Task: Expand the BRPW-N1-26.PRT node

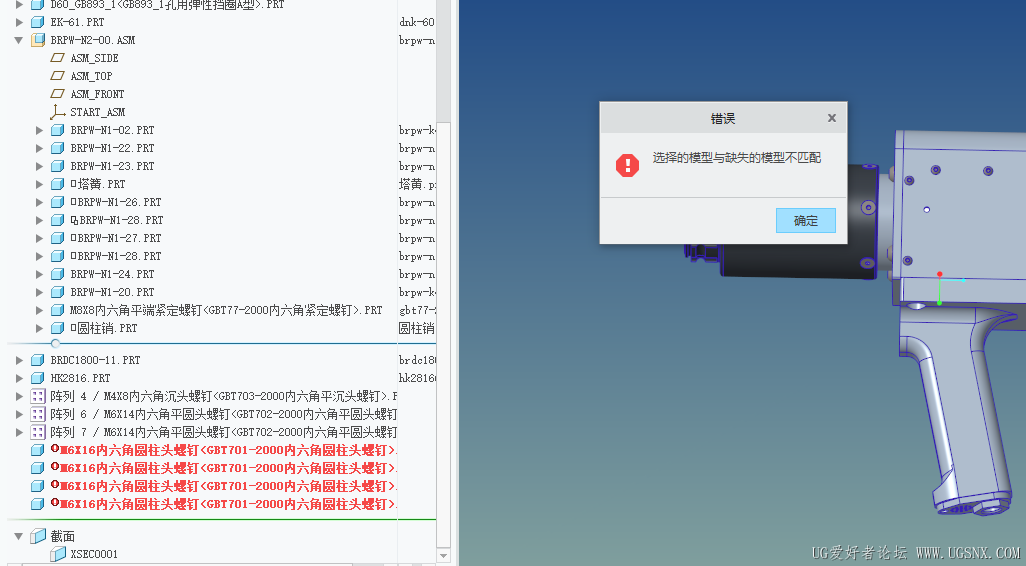Action: 39,202
